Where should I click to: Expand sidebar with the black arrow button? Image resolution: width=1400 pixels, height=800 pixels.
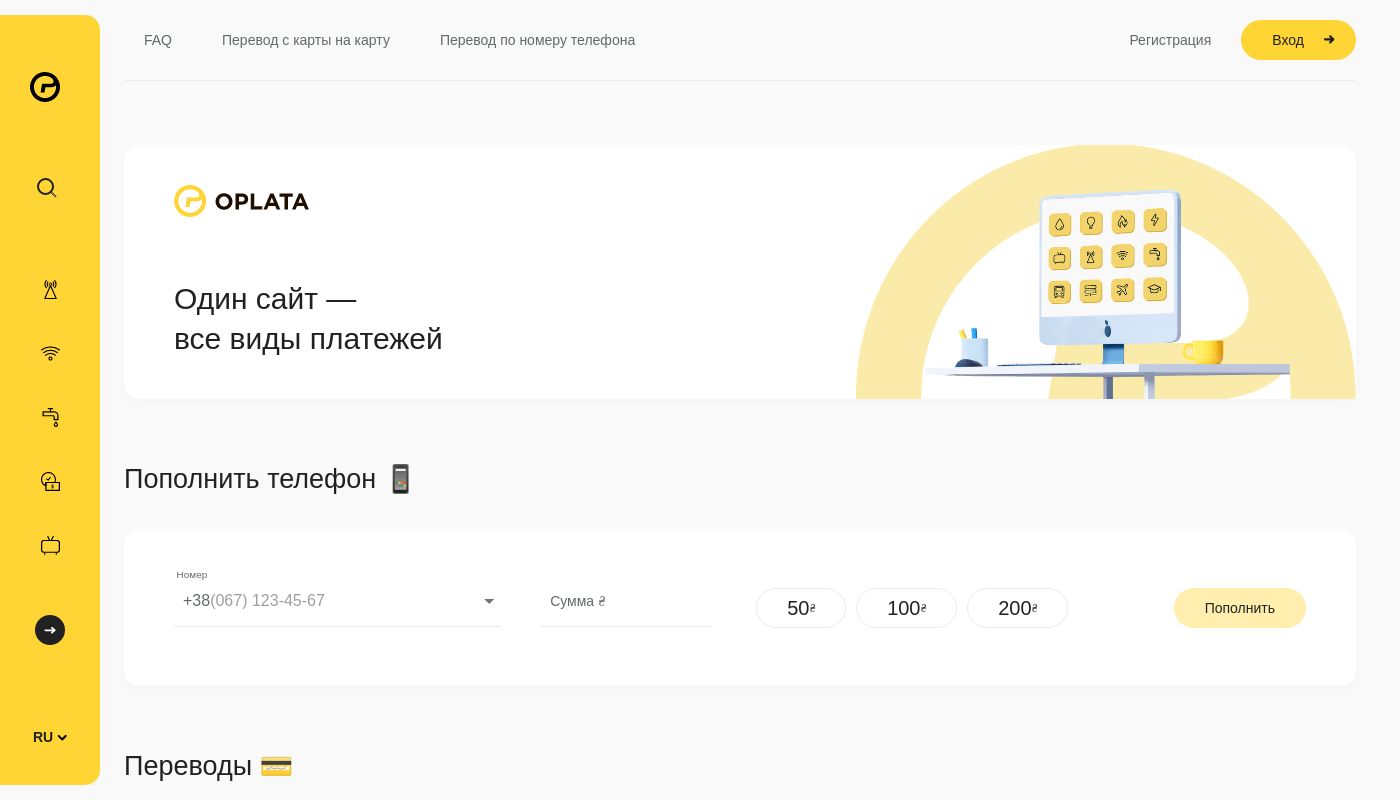(x=50, y=630)
